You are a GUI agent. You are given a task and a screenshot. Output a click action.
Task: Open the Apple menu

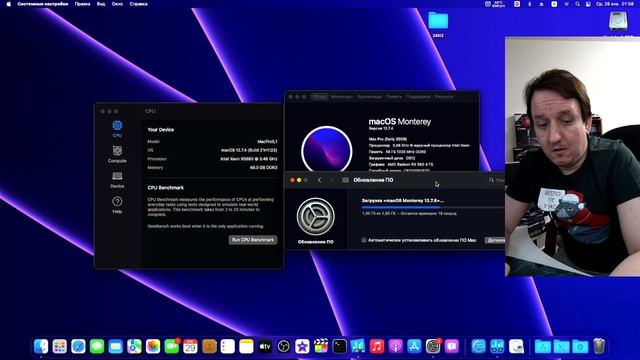(9, 4)
